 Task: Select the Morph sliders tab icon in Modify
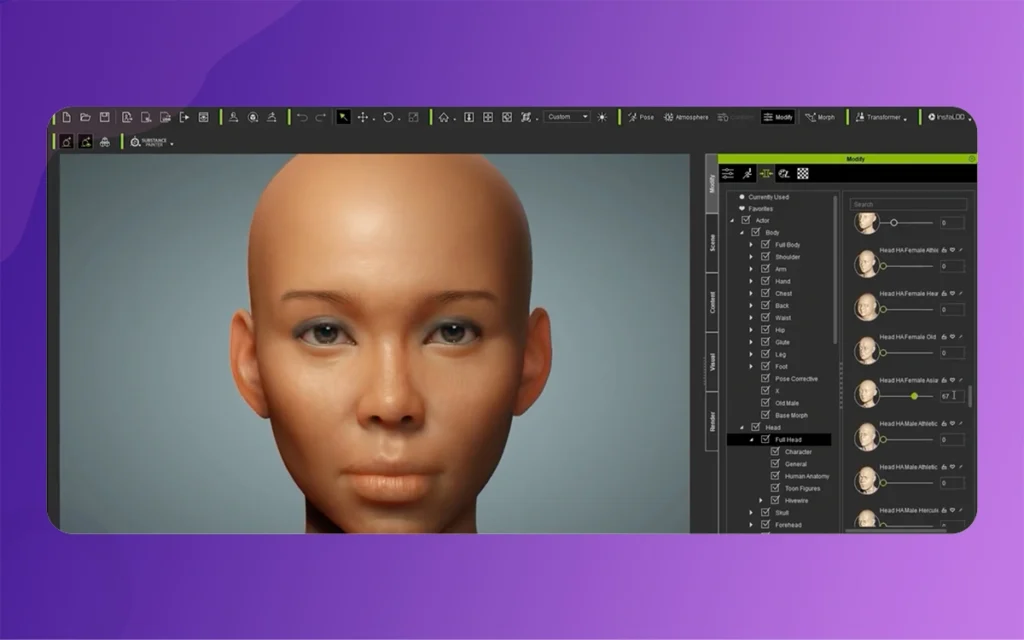[x=765, y=173]
